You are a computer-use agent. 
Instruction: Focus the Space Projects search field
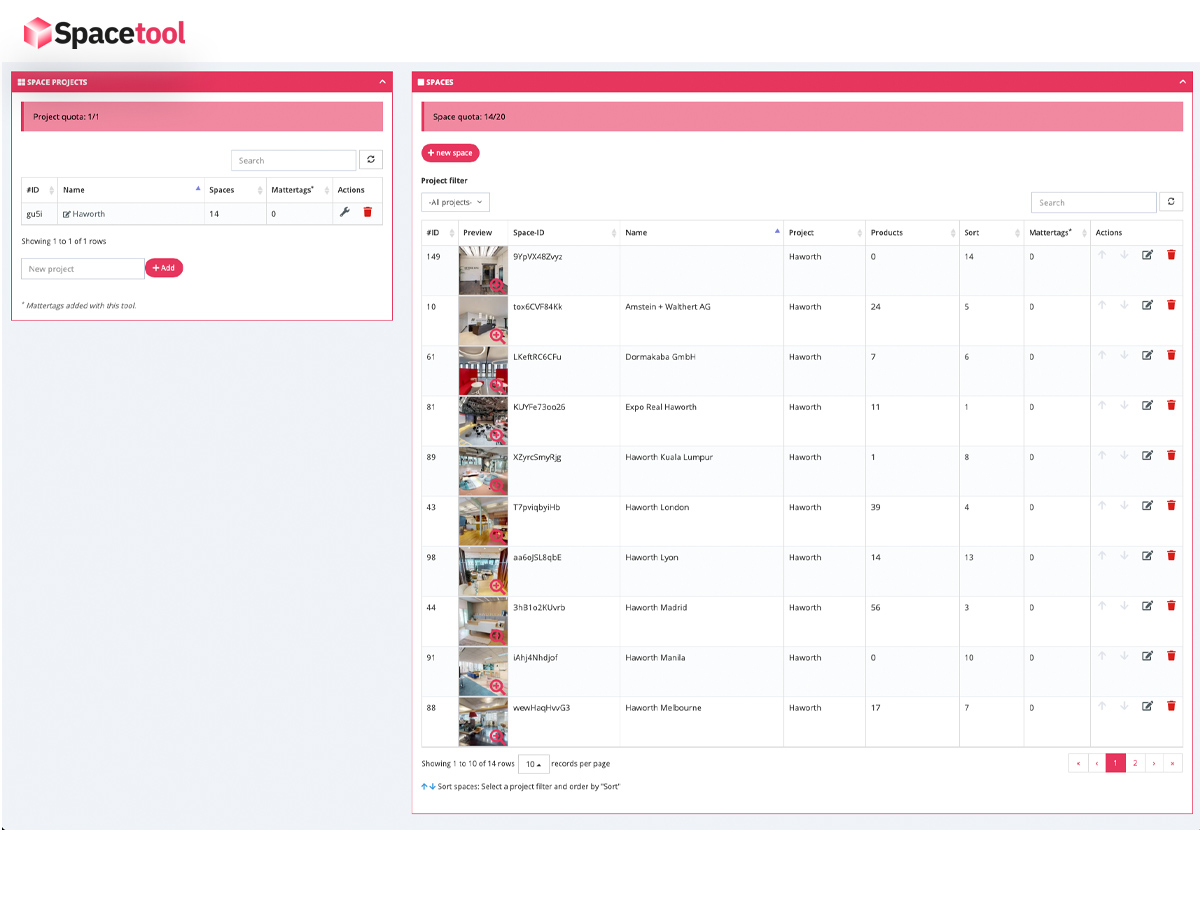(294, 160)
